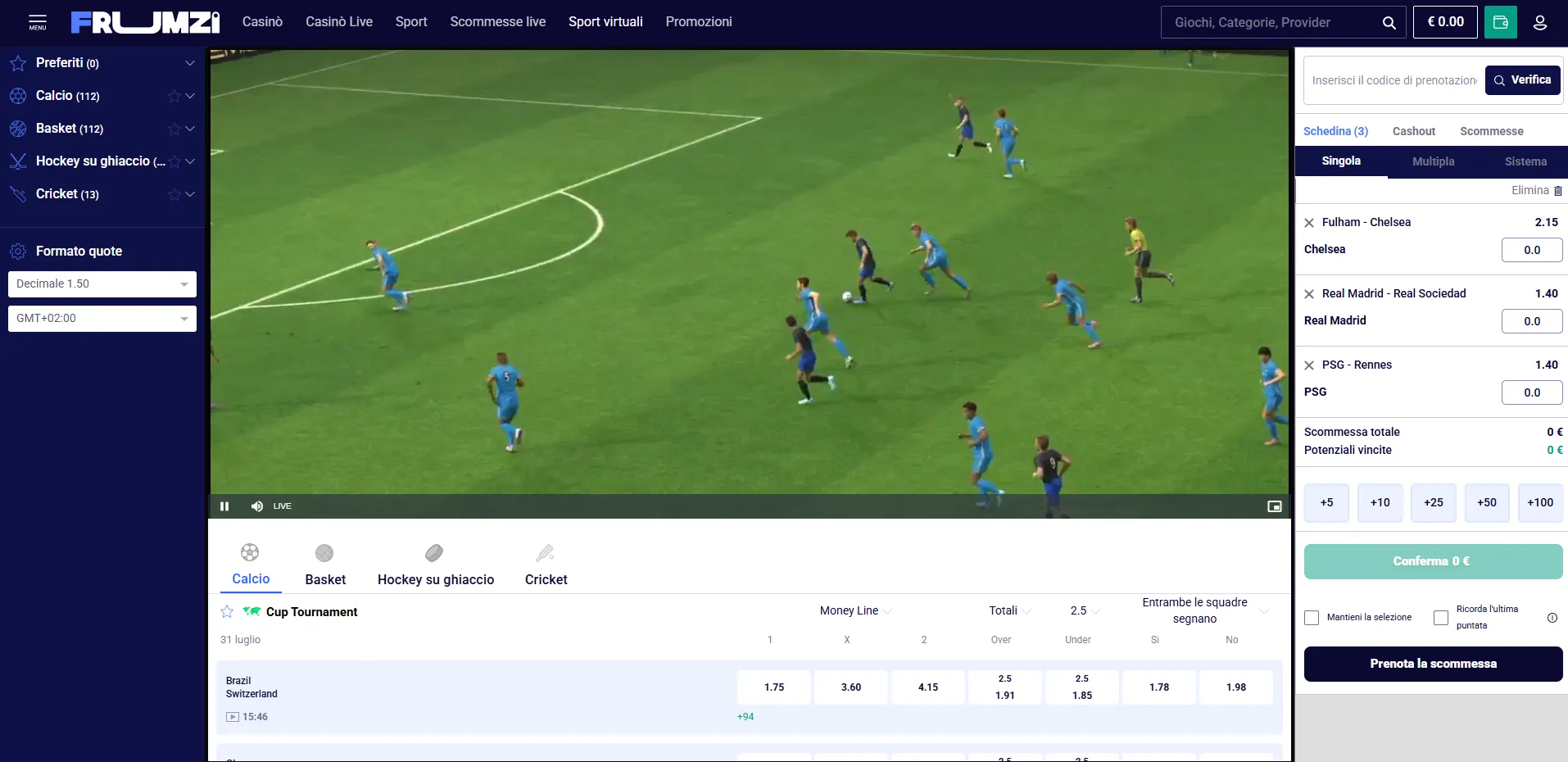
Task: Expand the Calcio category chevron
Action: (190, 96)
